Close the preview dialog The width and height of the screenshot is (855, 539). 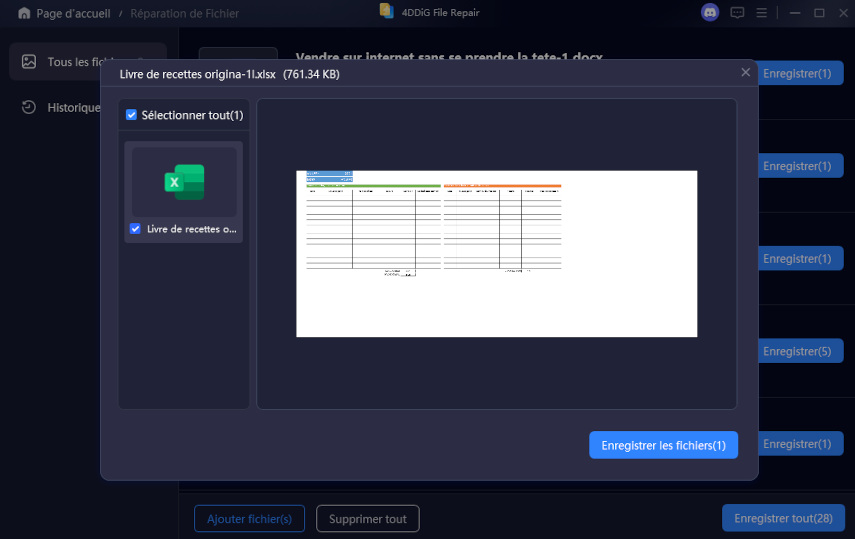coord(745,72)
